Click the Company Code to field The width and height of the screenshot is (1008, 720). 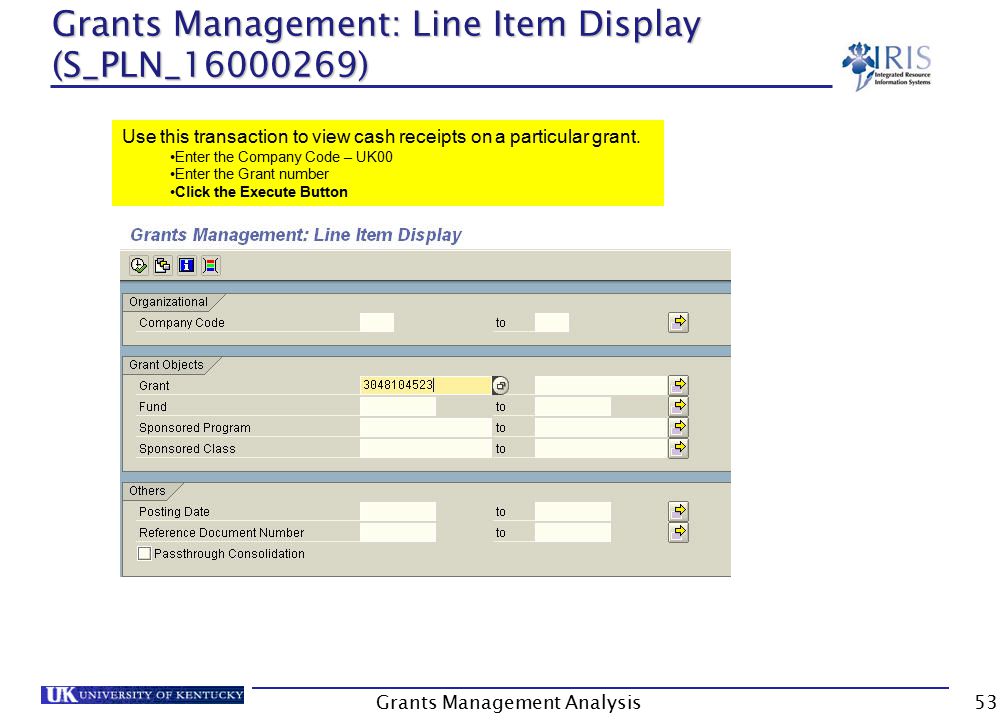pyautogui.click(x=552, y=322)
